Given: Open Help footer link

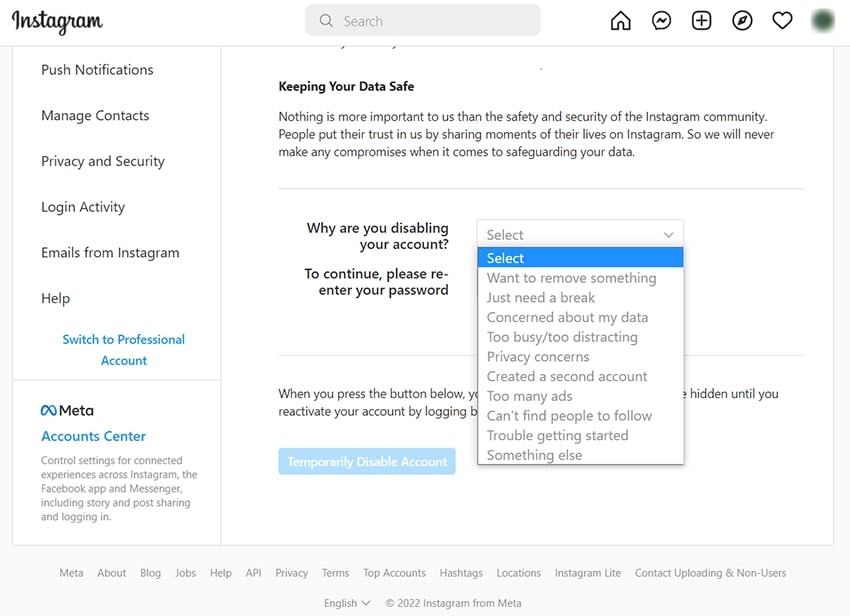Looking at the screenshot, I should pyautogui.click(x=221, y=573).
